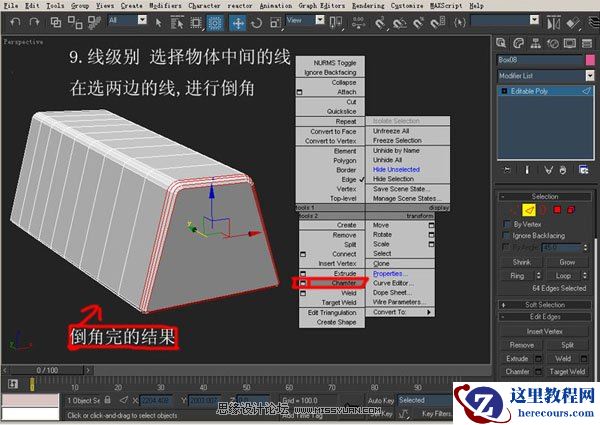The image size is (600, 425).
Task: Click the Pin Stack icon below modifier stack
Action: pos(507,170)
